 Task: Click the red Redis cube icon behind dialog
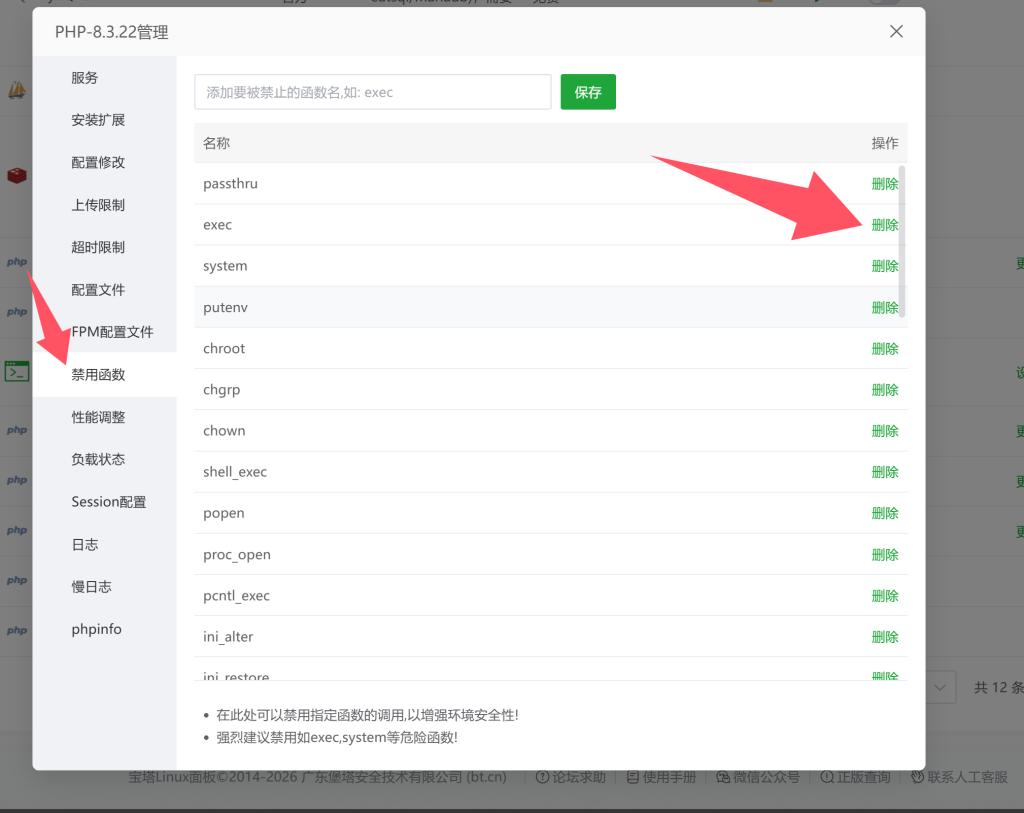[16, 175]
